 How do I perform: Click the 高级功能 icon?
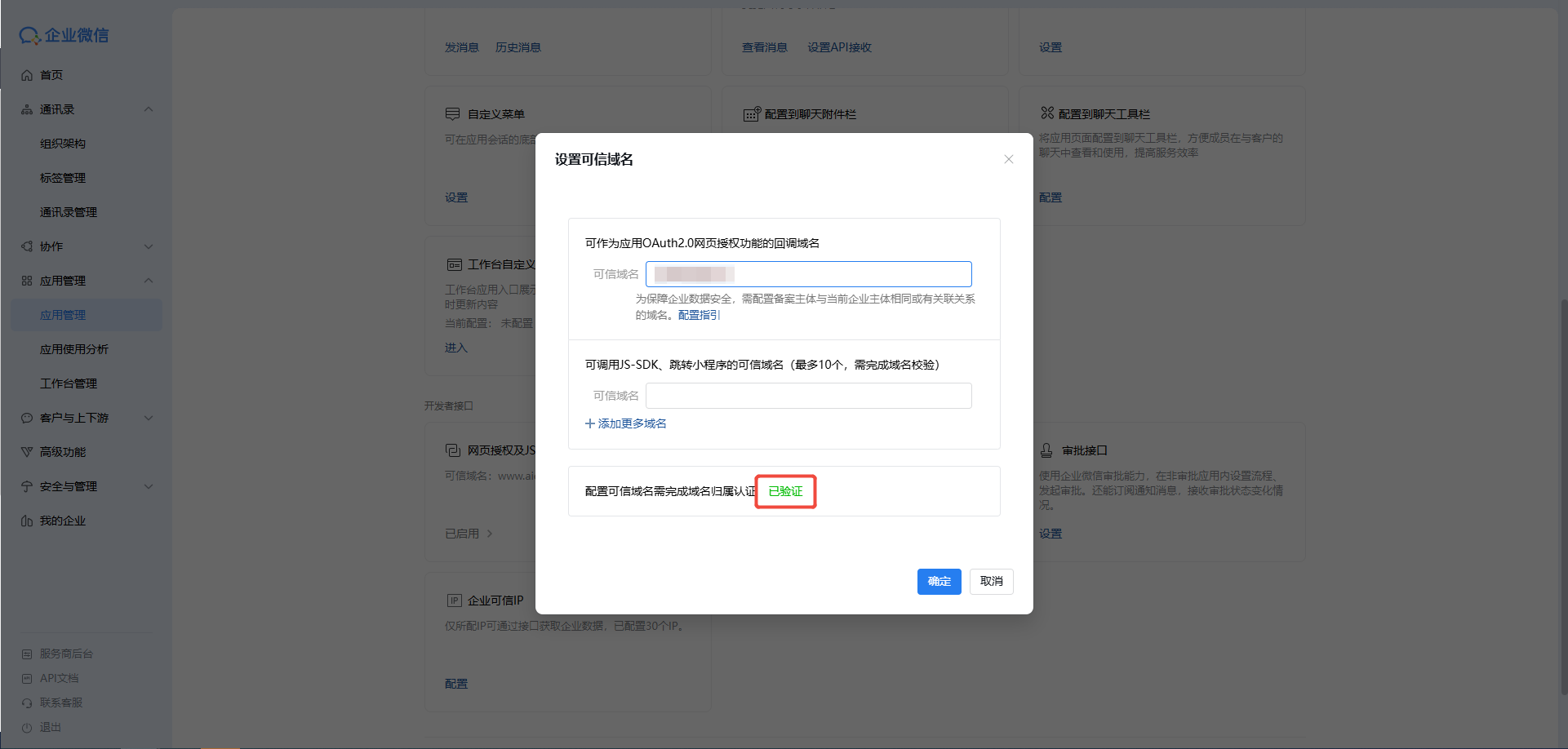pyautogui.click(x=27, y=452)
